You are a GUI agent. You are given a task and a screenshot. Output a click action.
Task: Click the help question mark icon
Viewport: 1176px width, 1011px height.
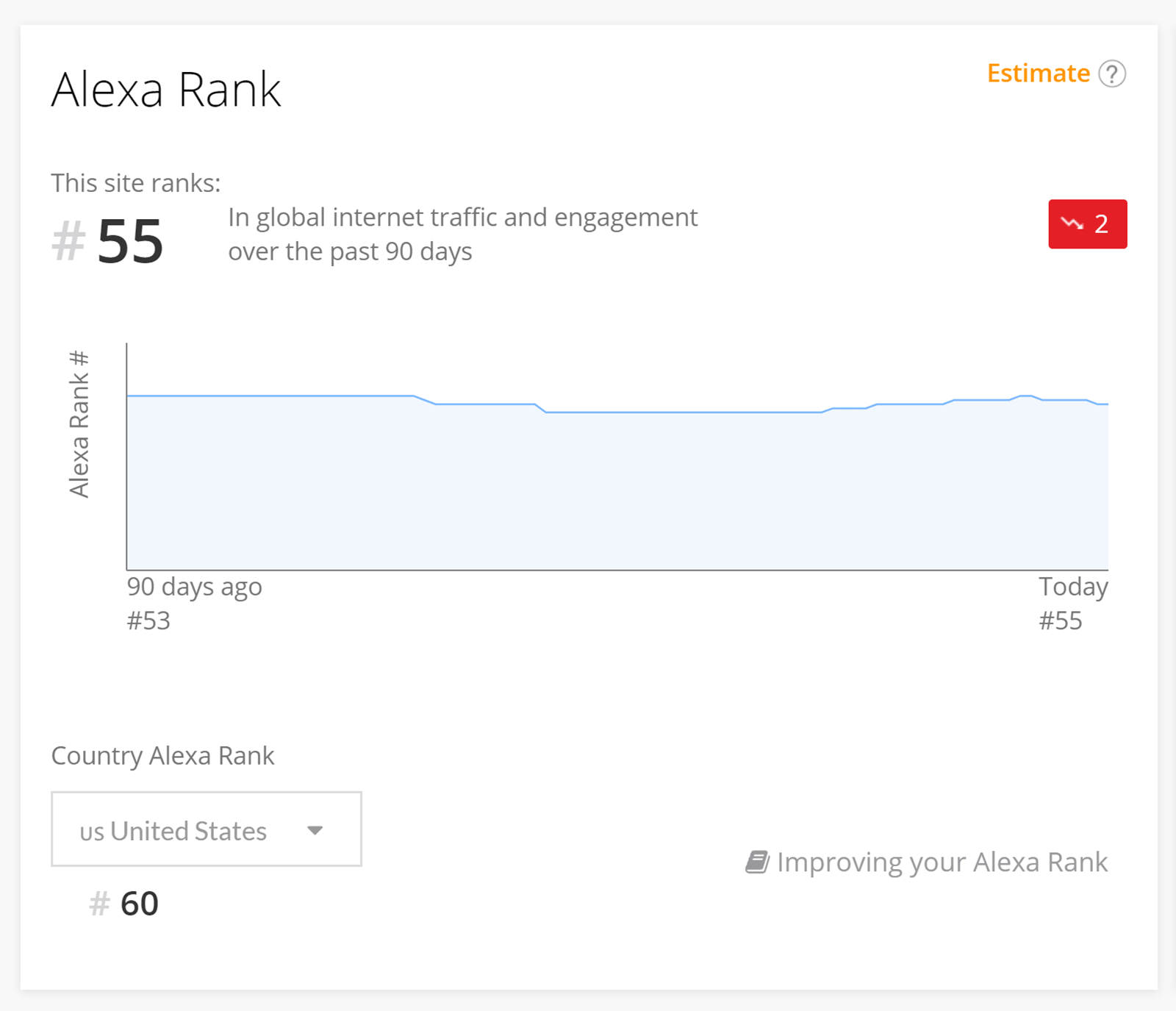pyautogui.click(x=1112, y=74)
